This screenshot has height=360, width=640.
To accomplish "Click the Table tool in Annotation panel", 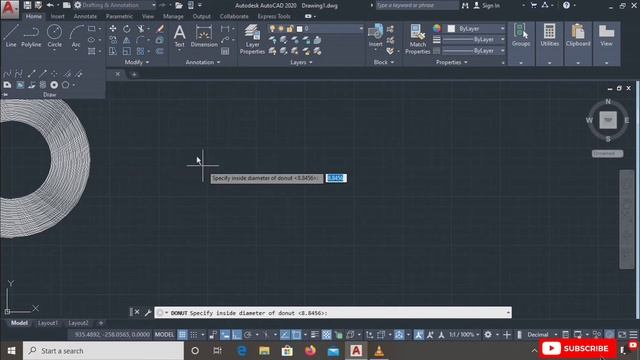I will [225, 51].
